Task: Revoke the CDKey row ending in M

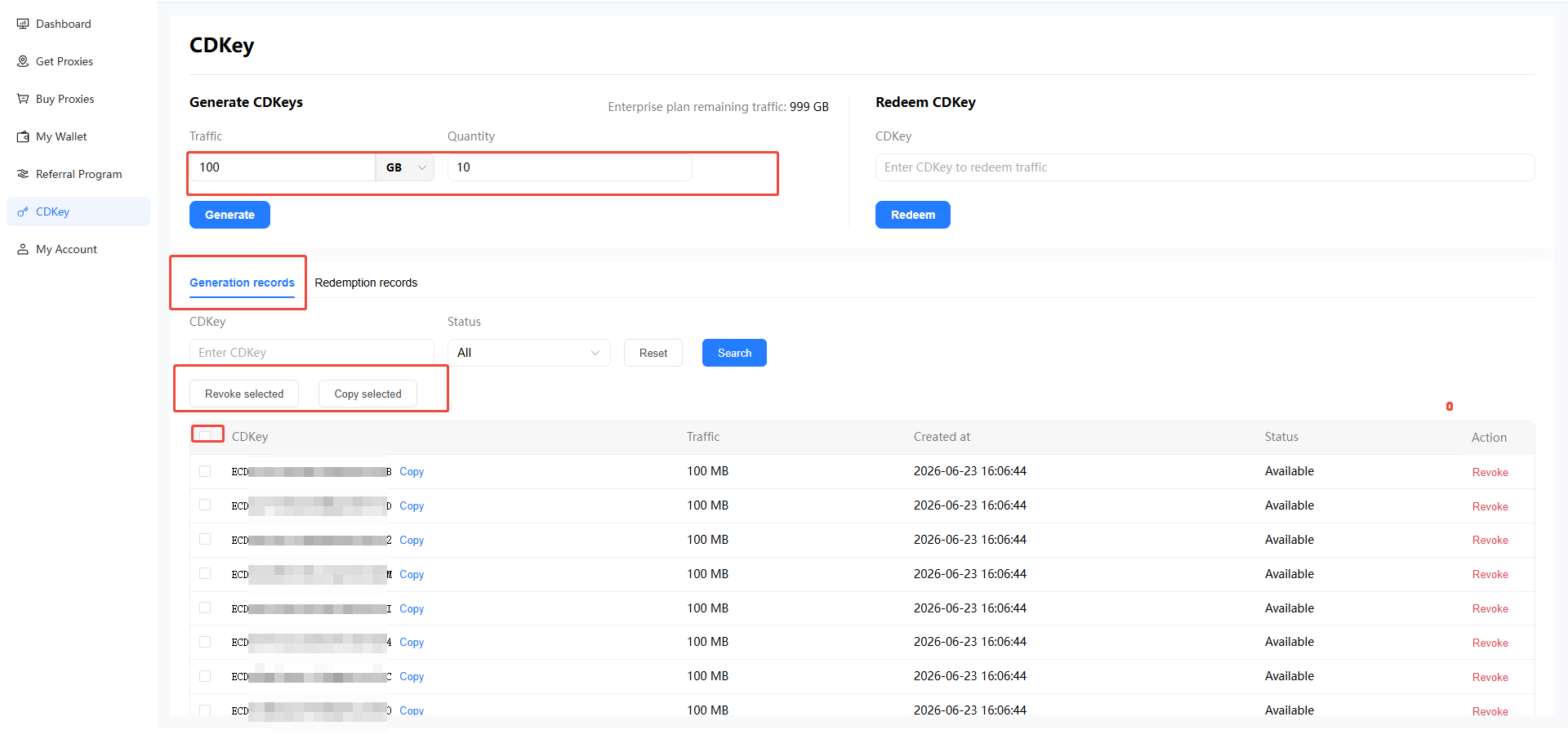Action: [x=1490, y=574]
